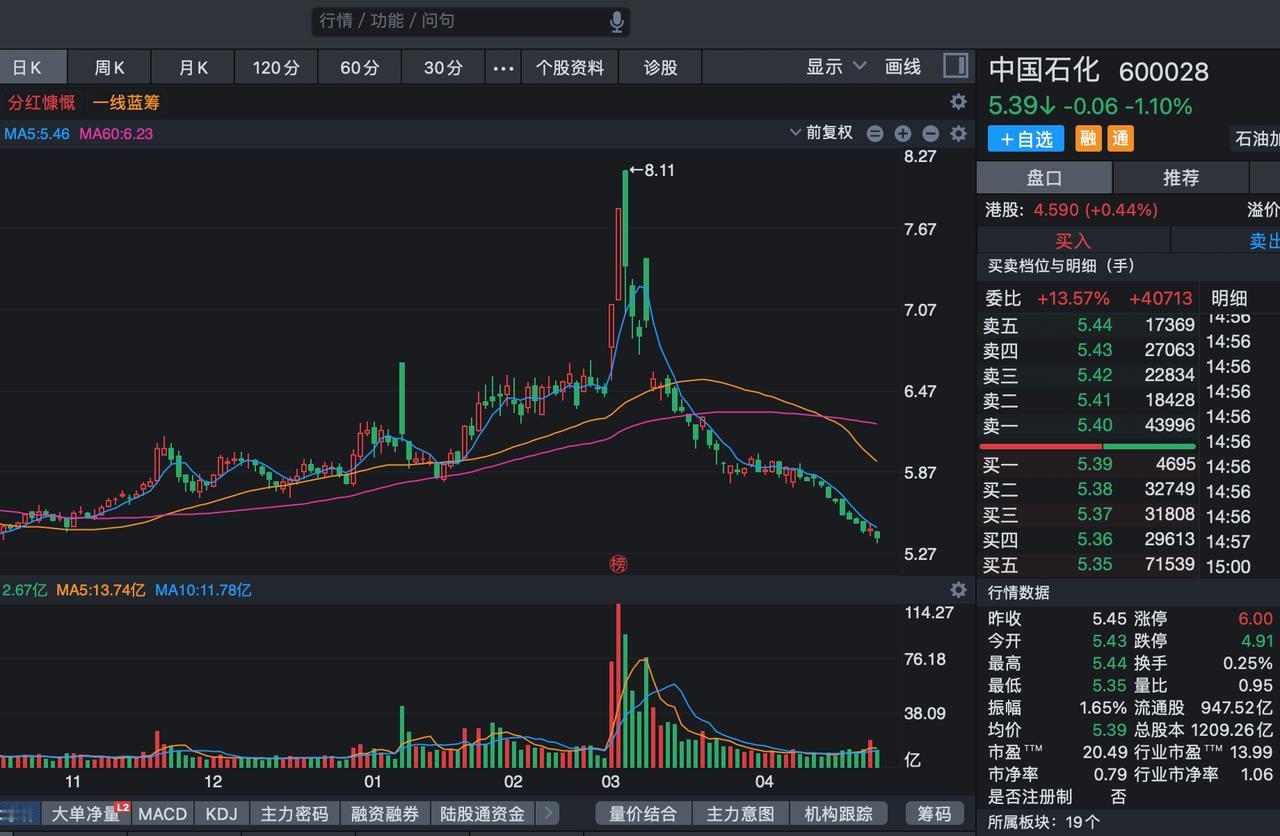Expand the more periods ellipsis menu
Viewport: 1280px width, 836px height.
(503, 66)
